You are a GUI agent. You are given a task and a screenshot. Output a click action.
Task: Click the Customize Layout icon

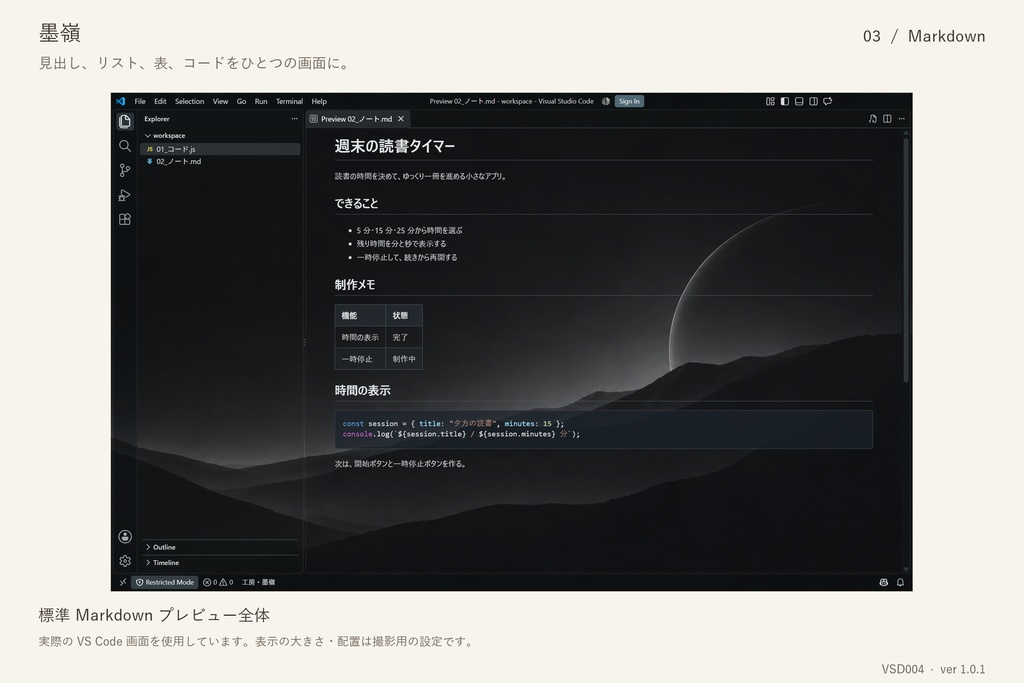(770, 101)
